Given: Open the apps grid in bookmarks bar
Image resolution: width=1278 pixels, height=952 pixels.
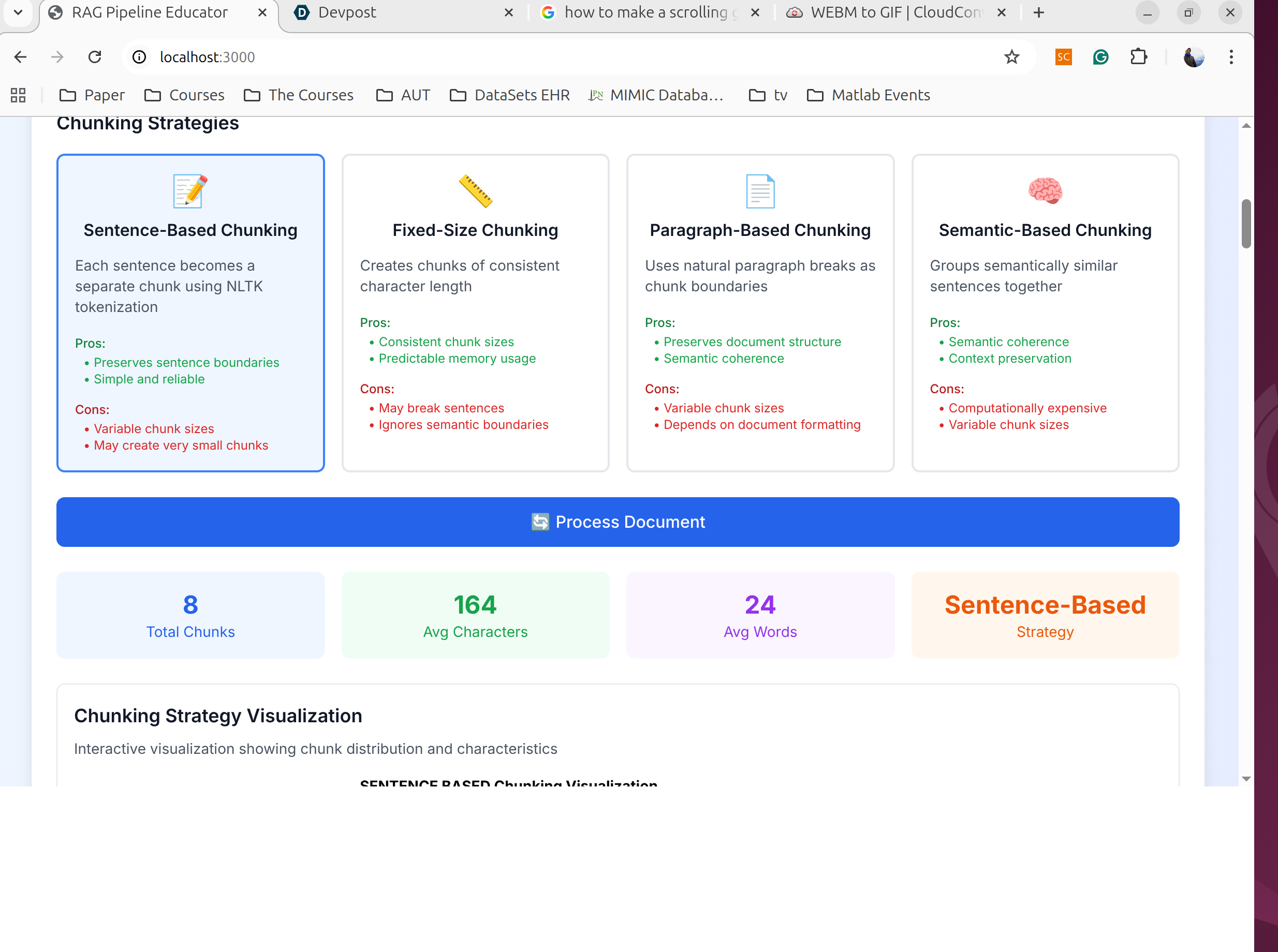Looking at the screenshot, I should [x=18, y=95].
